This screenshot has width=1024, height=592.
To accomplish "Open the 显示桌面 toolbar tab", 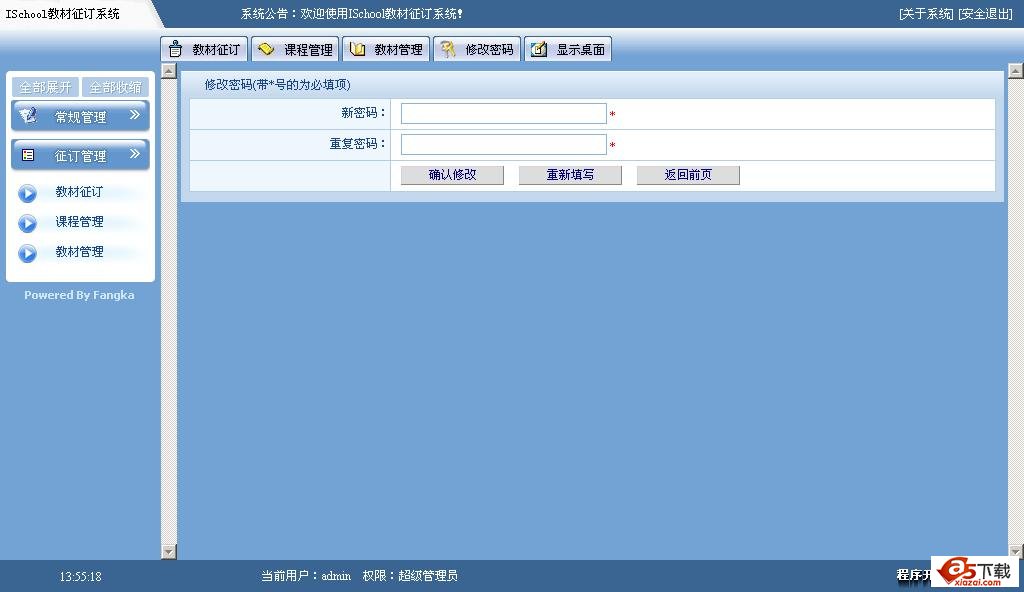I will coord(568,49).
